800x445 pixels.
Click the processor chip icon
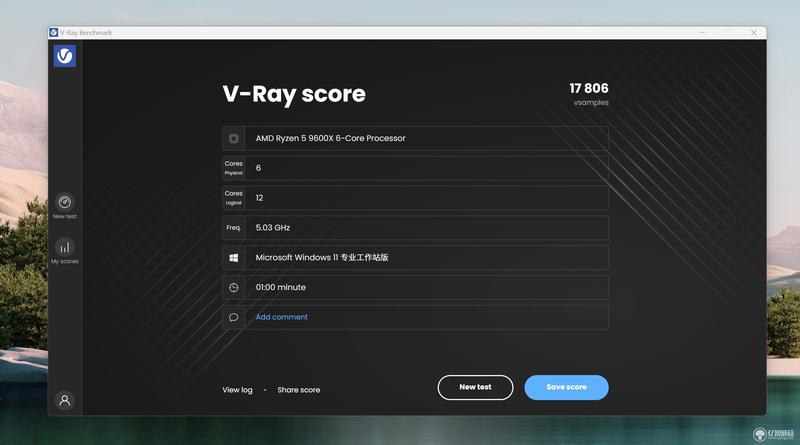click(x=234, y=138)
